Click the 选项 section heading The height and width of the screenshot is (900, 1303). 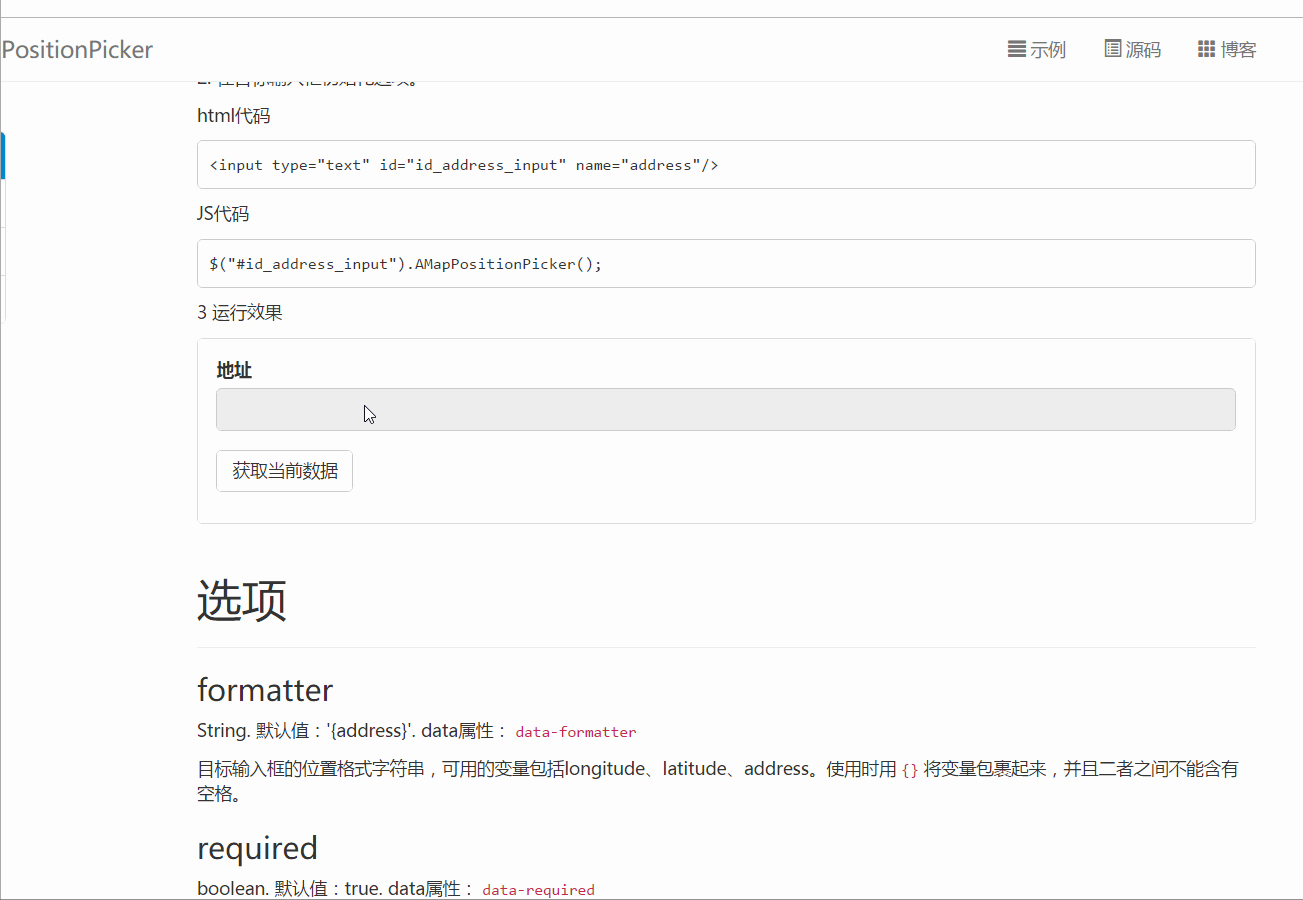242,601
